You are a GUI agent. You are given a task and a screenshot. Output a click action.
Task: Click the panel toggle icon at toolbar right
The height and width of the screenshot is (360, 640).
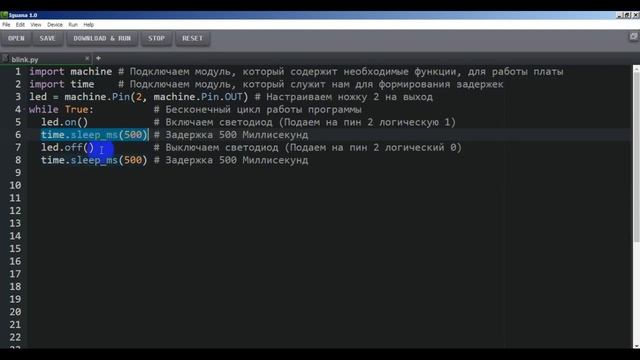(x=633, y=37)
